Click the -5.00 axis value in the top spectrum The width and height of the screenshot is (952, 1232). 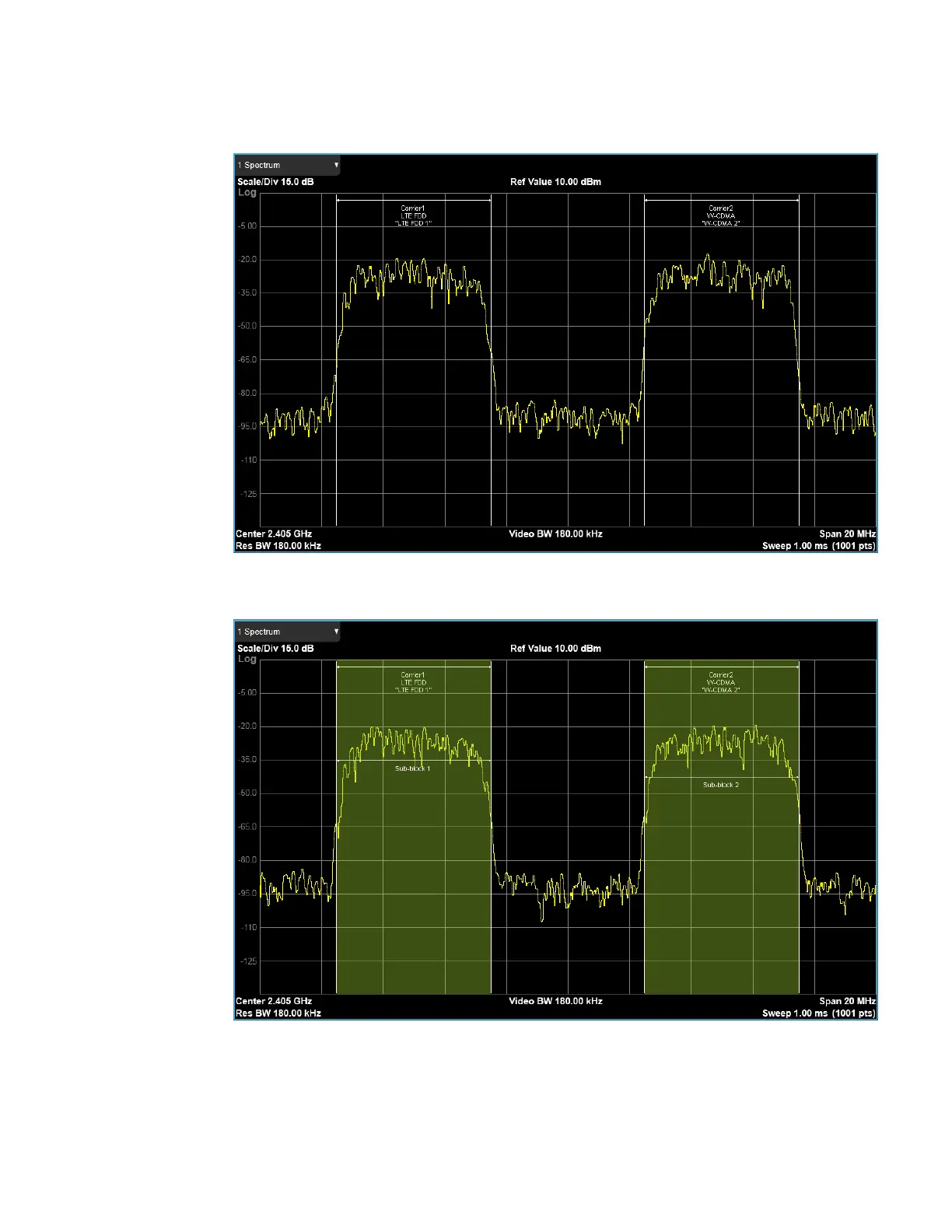click(x=247, y=226)
